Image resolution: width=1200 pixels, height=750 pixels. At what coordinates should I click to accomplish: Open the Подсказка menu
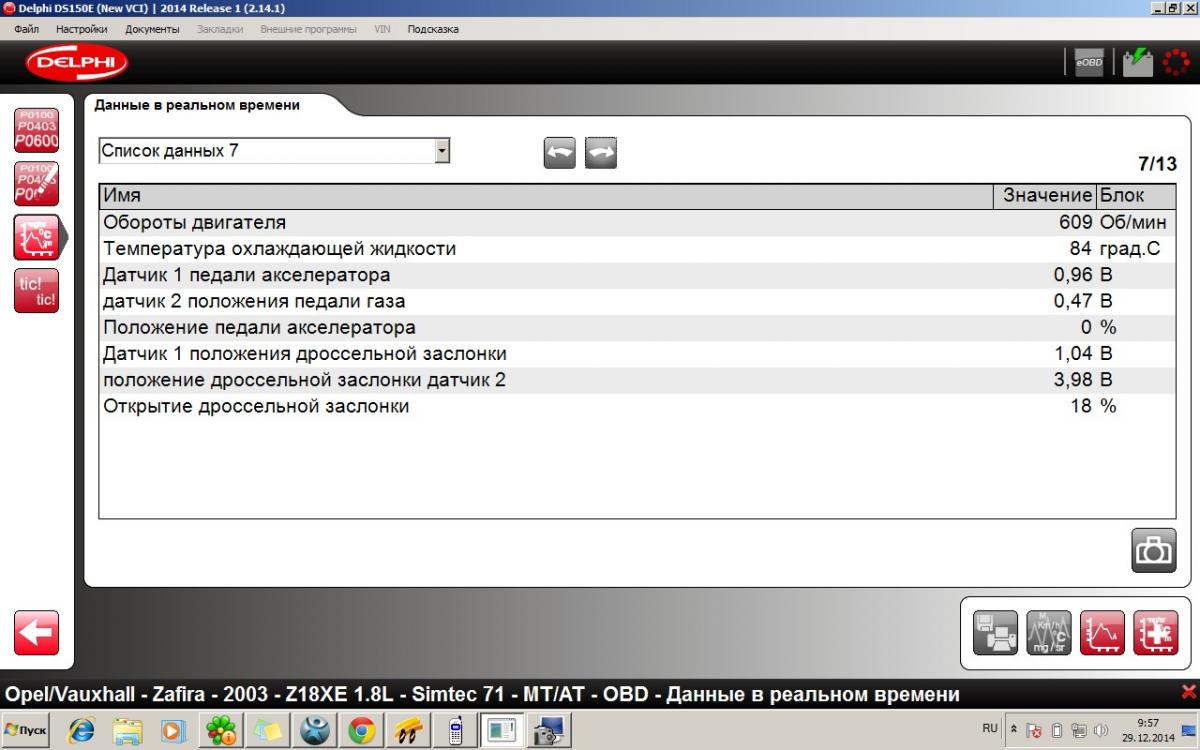(x=433, y=29)
